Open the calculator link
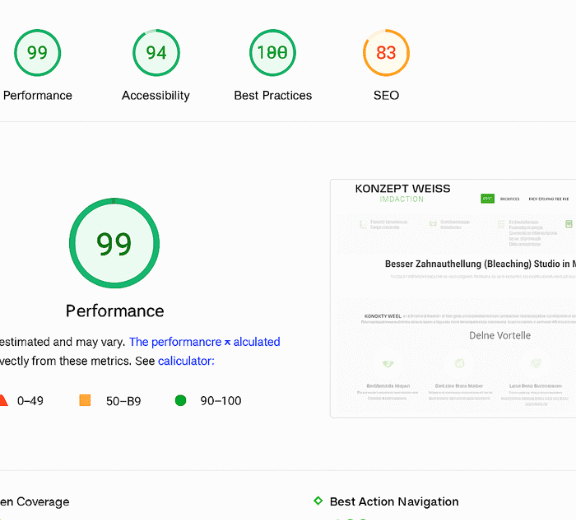 186,361
